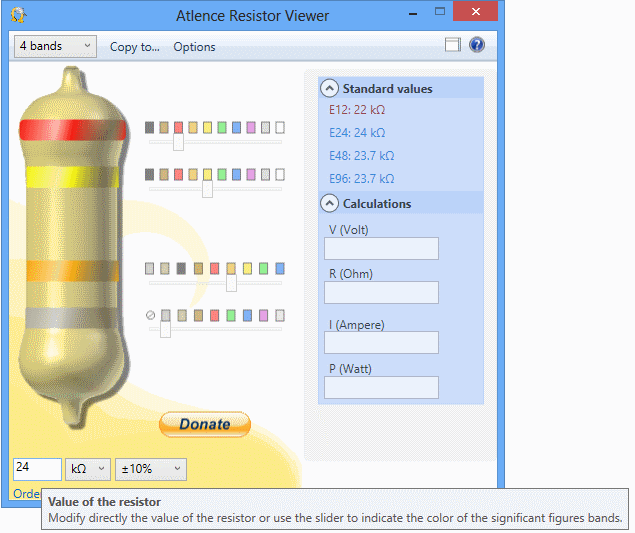Image resolution: width=635 pixels, height=533 pixels.
Task: Pick white swatch for the first band
Action: pyautogui.click(x=280, y=128)
